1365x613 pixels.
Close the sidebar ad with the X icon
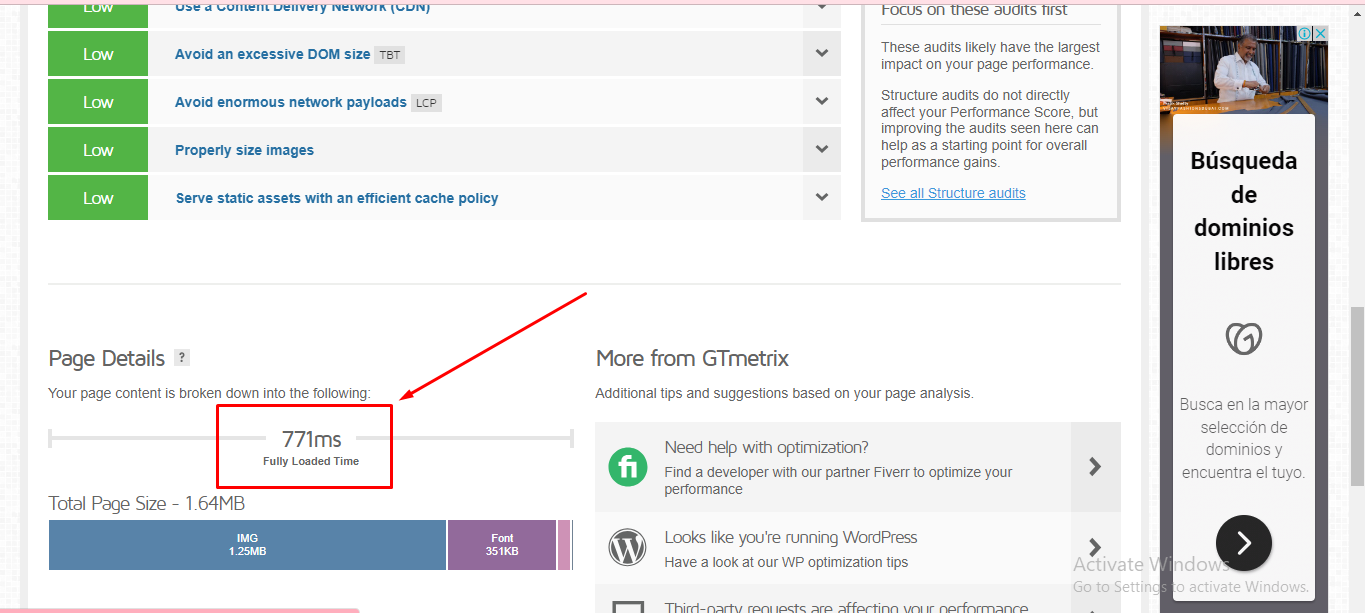[x=1320, y=34]
